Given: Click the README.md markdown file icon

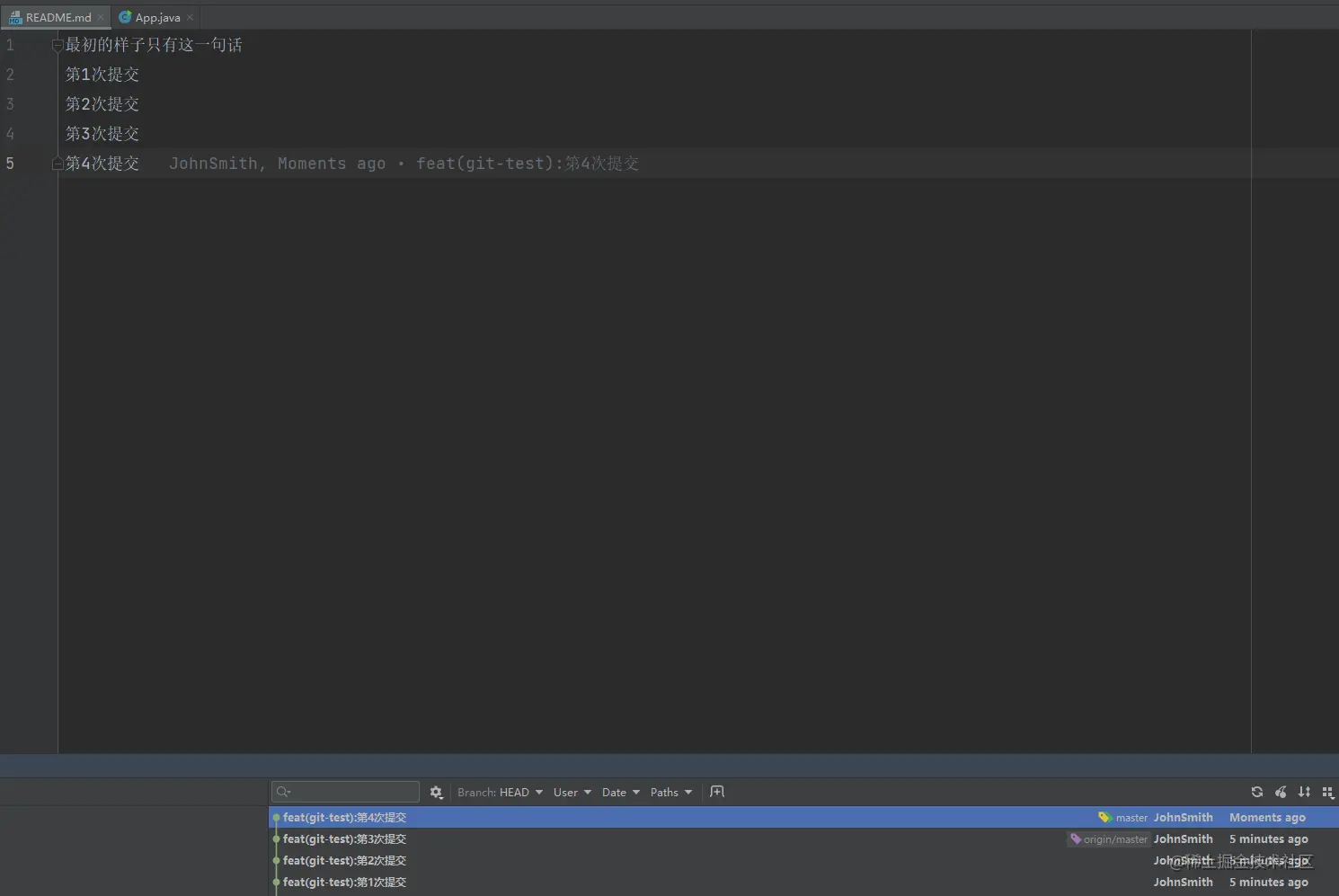Looking at the screenshot, I should [14, 17].
